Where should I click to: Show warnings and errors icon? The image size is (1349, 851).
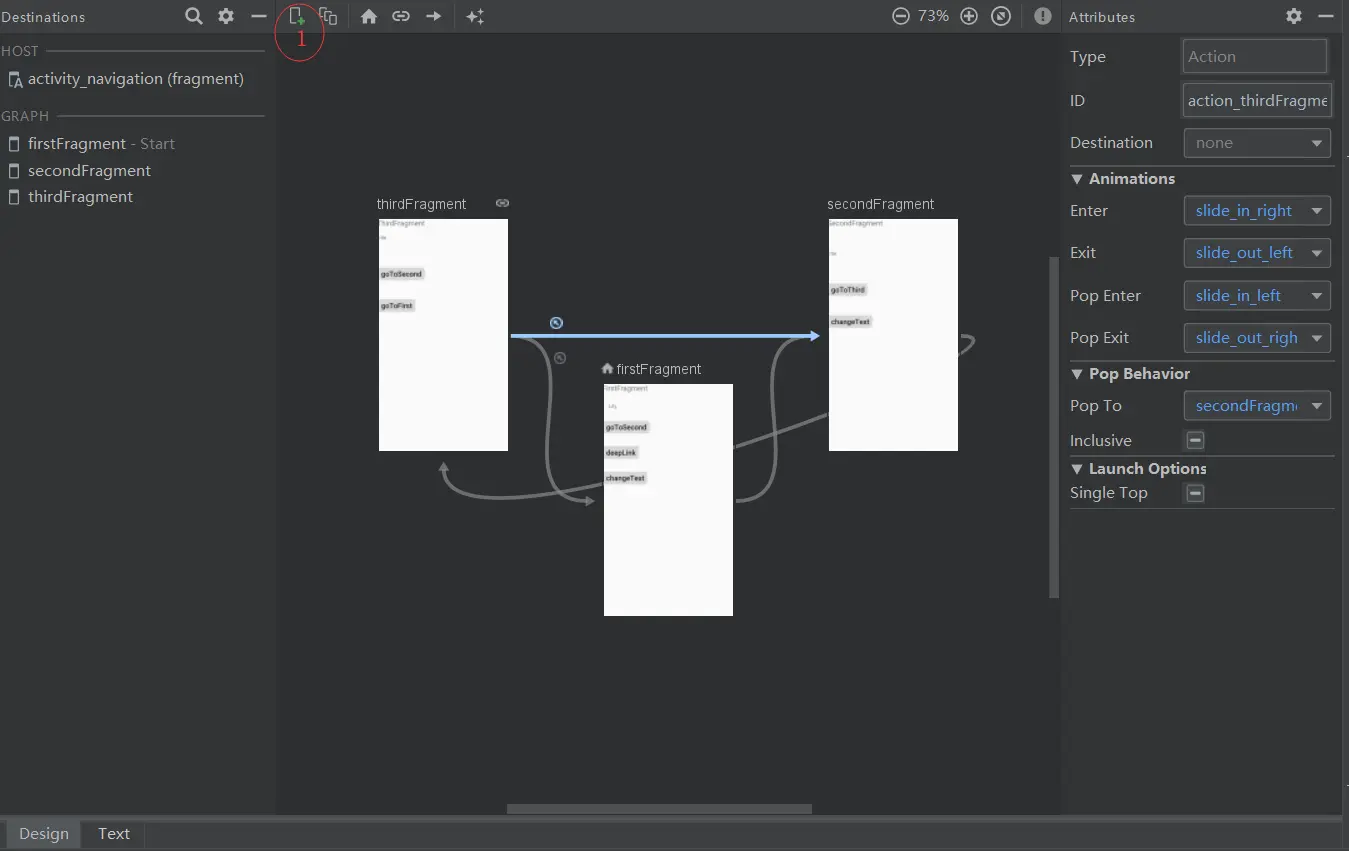[1043, 16]
